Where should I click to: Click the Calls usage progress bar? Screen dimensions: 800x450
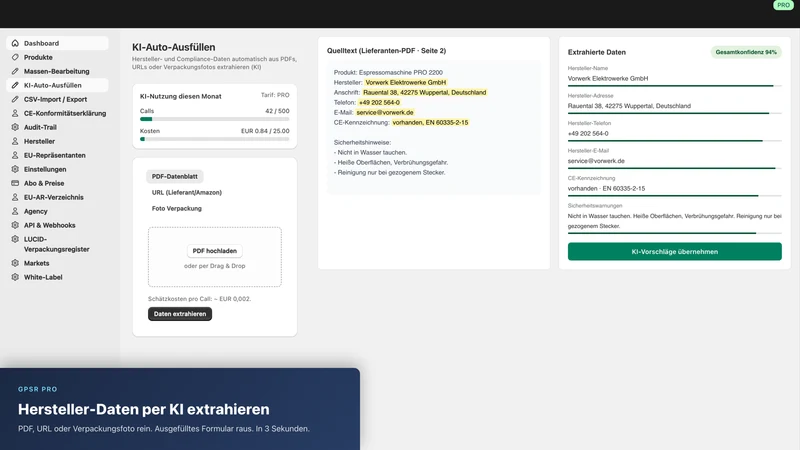pyautogui.click(x=214, y=119)
